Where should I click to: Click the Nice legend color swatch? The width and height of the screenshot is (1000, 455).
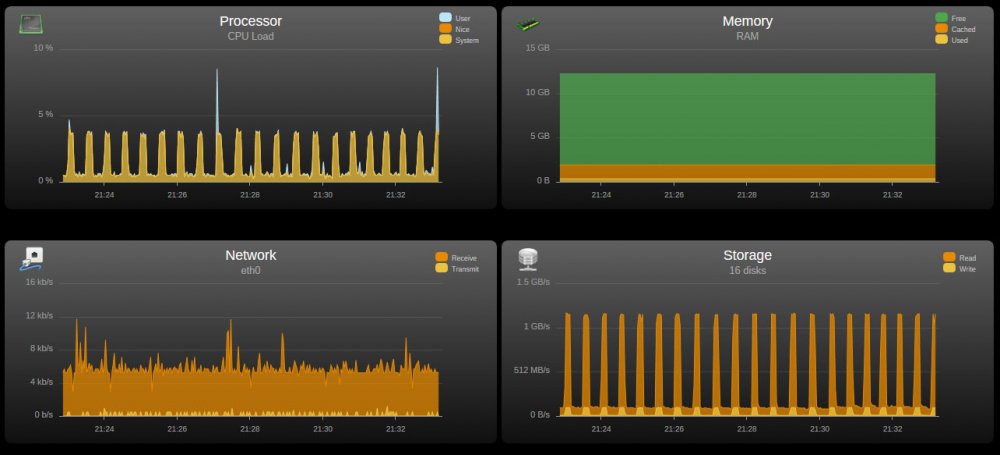pos(445,29)
